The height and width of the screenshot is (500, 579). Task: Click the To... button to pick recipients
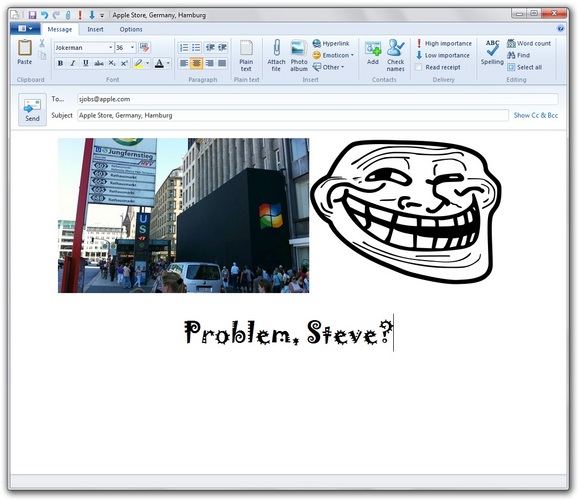pos(58,99)
